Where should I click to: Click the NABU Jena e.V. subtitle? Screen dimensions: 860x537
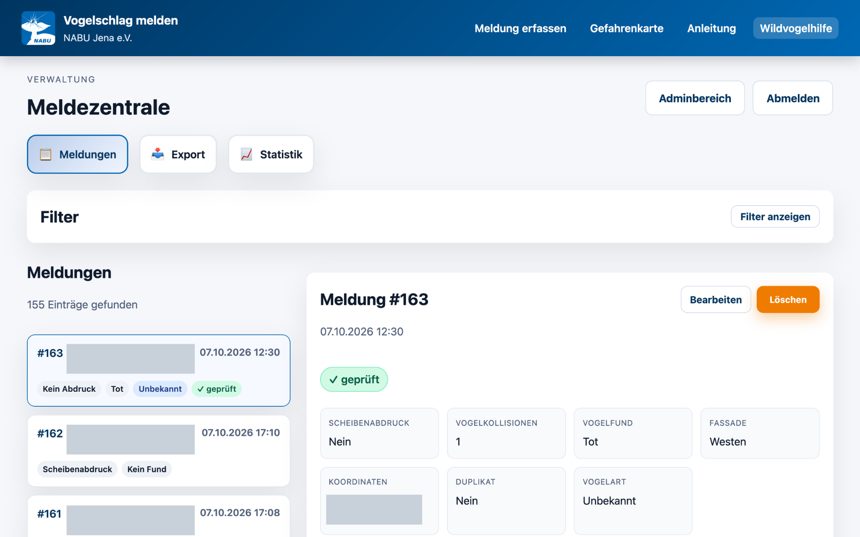click(x=98, y=38)
